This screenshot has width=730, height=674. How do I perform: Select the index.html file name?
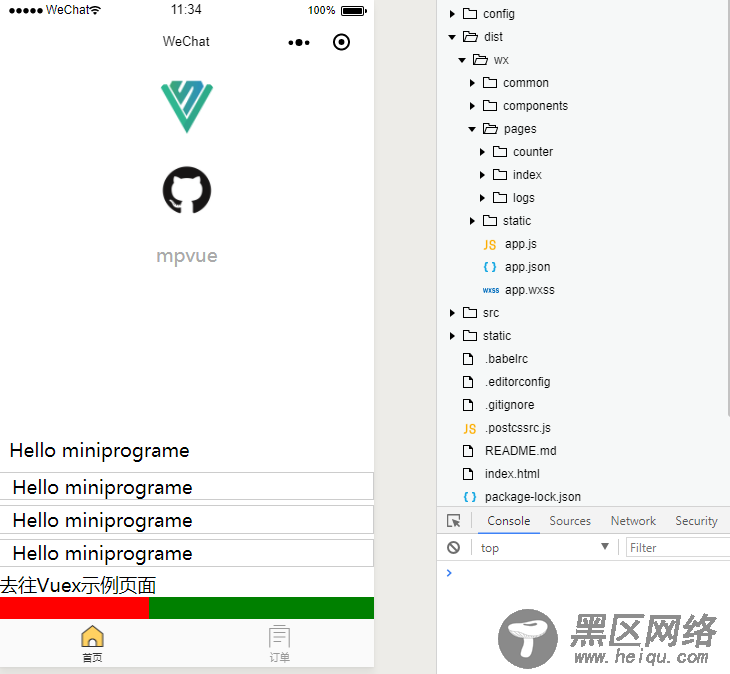click(x=512, y=473)
